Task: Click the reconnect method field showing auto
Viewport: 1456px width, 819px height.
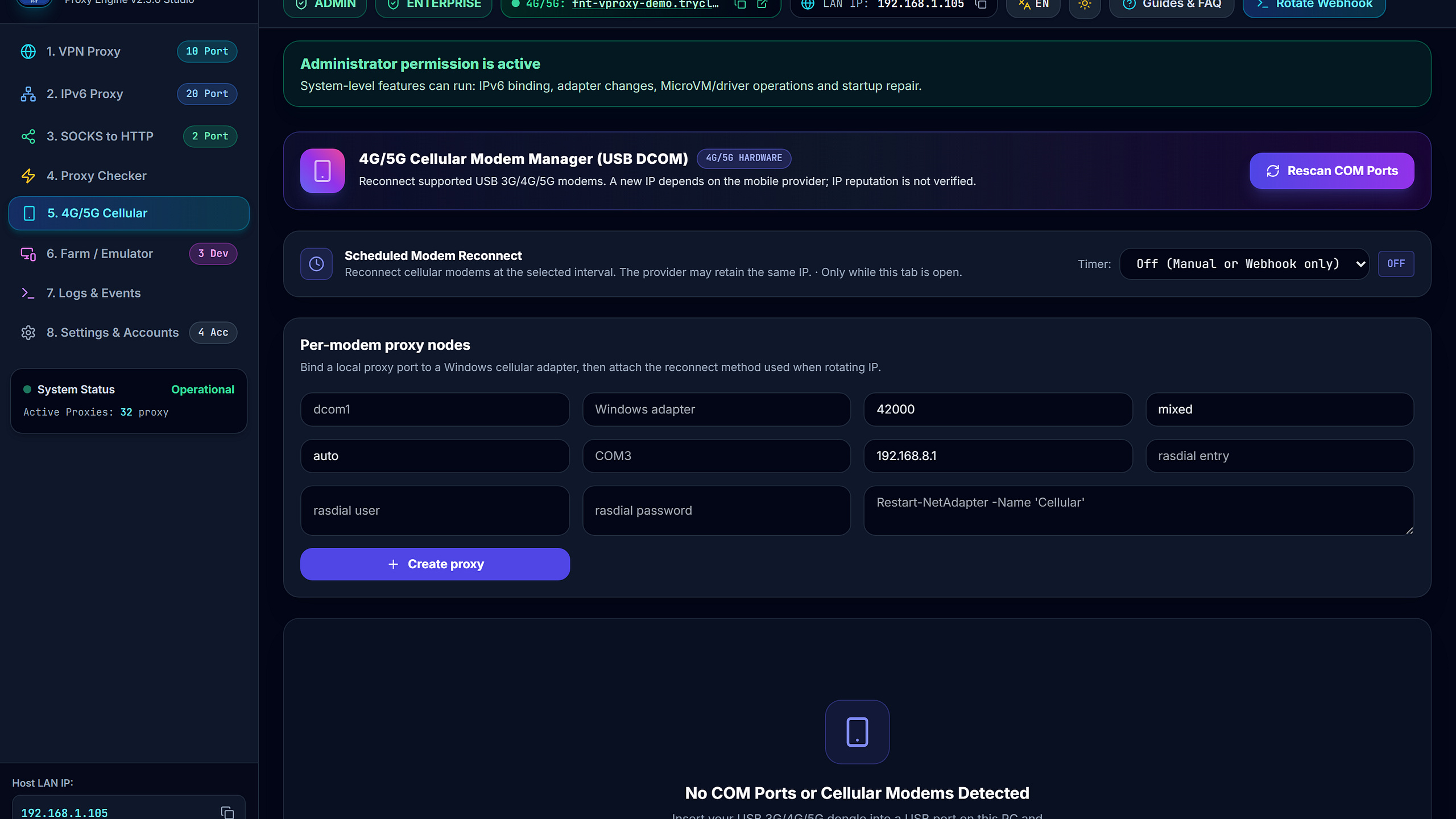Action: (x=435, y=456)
